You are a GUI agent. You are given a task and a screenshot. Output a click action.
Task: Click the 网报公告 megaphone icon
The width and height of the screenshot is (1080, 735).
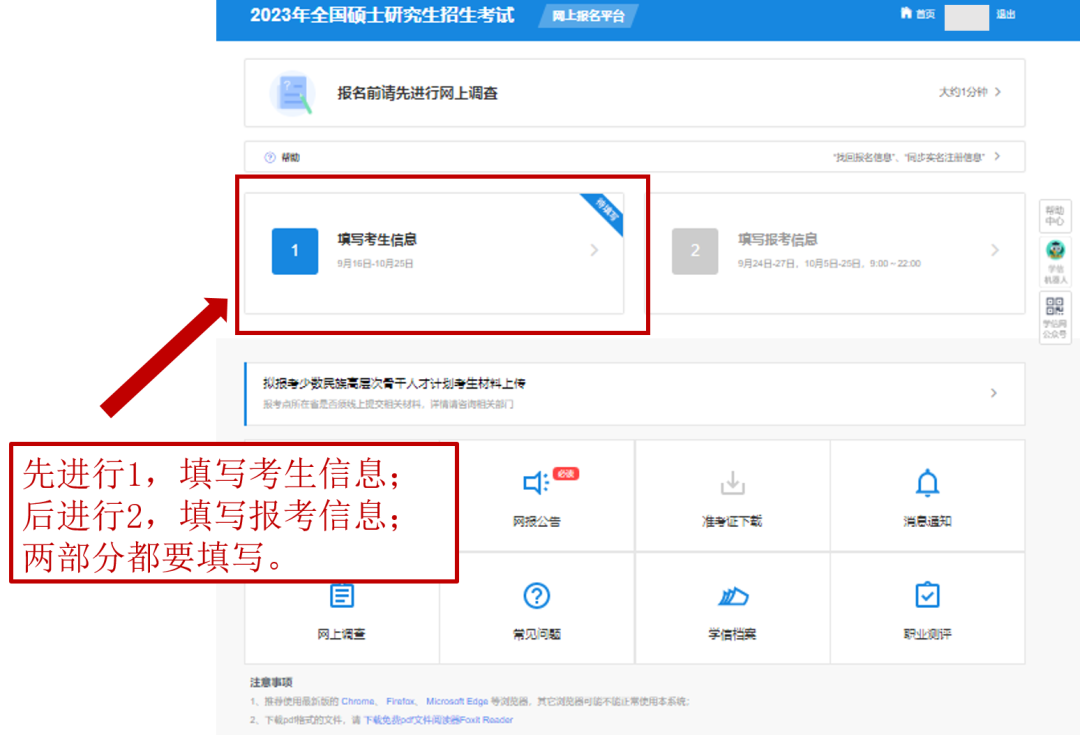coord(536,484)
